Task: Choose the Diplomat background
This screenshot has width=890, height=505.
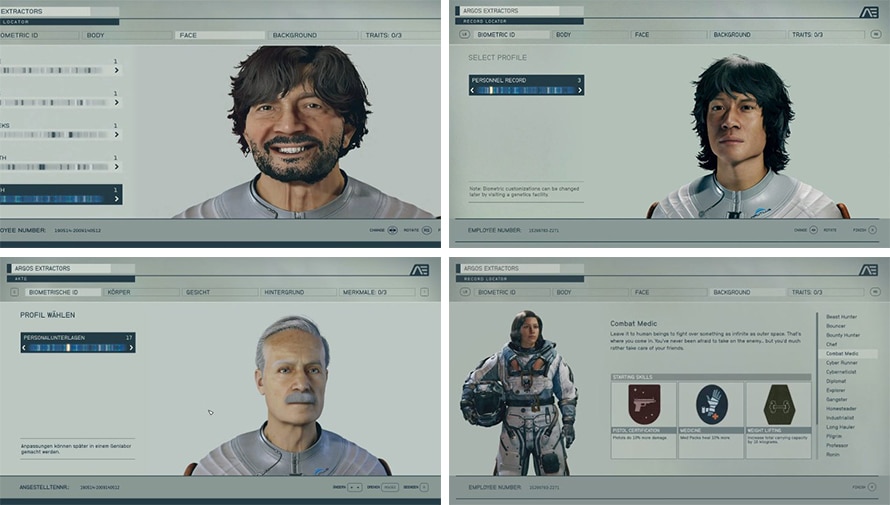Action: tap(836, 381)
